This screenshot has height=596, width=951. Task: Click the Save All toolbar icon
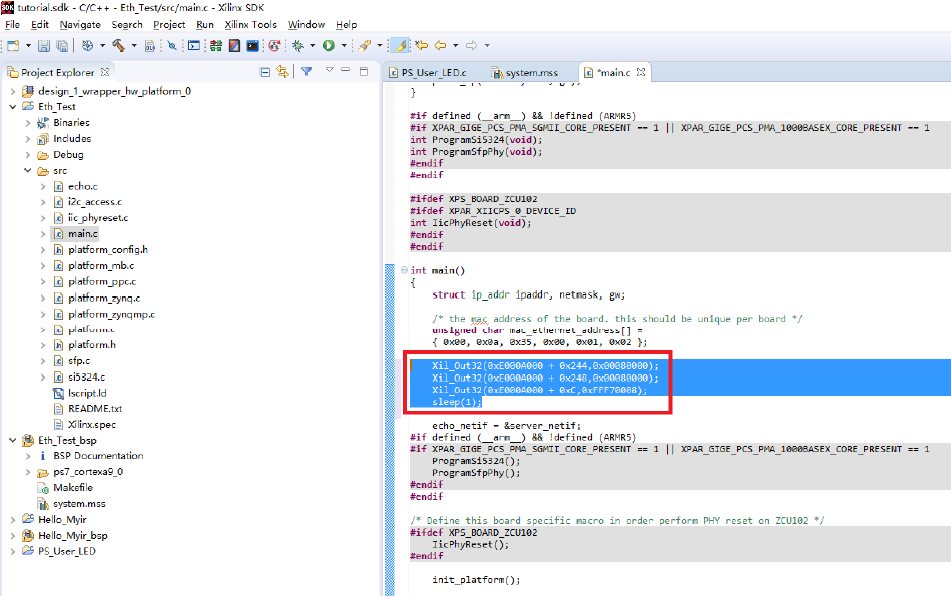click(62, 45)
